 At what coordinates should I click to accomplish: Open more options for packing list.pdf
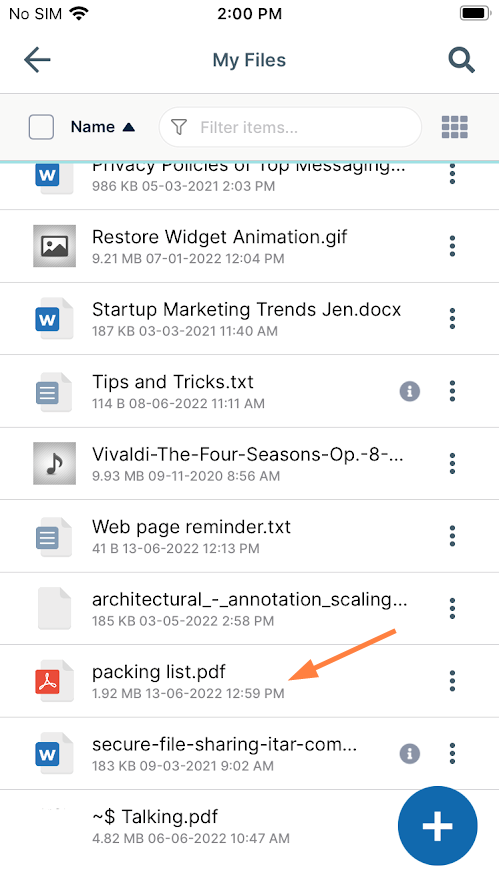[x=452, y=681]
